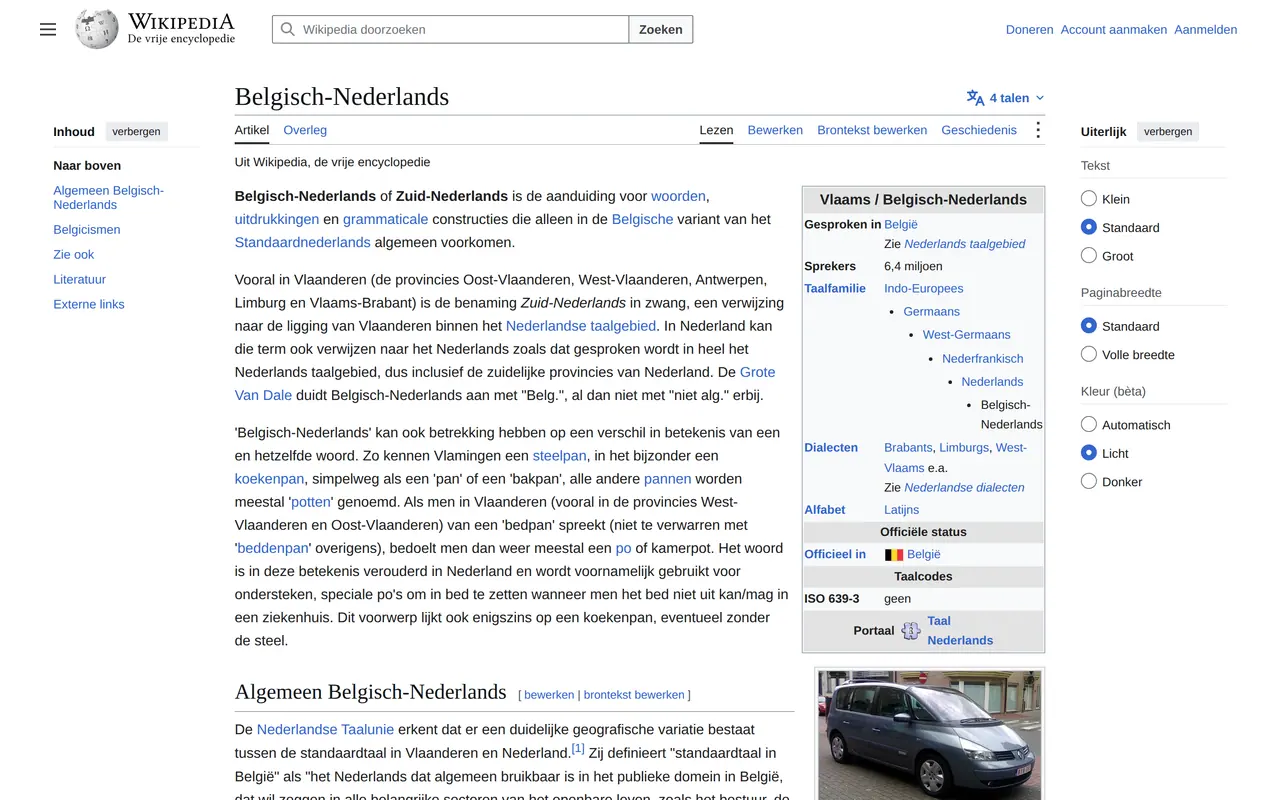Select Volle breedte page width
This screenshot has width=1280, height=800.
(x=1089, y=354)
